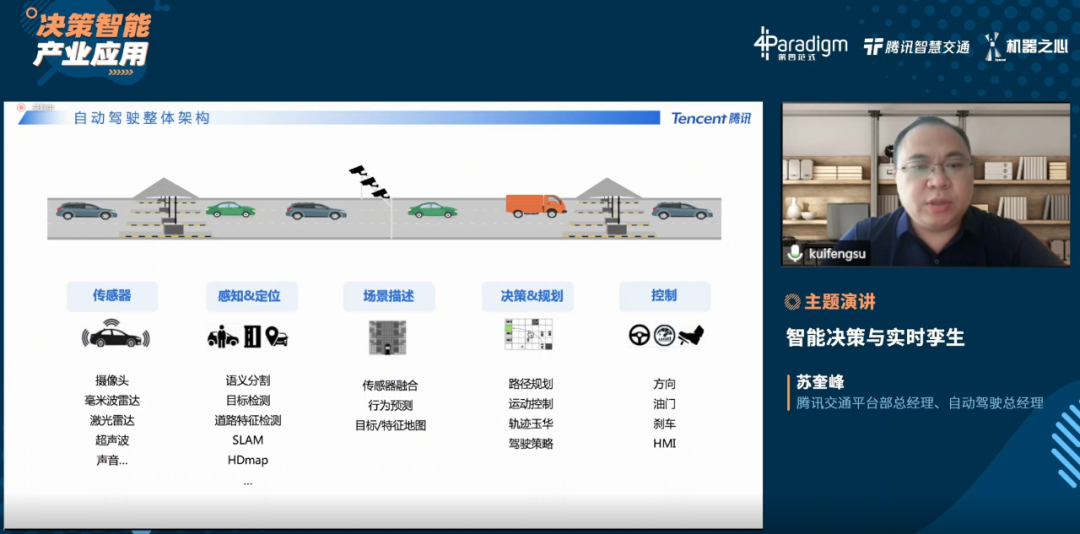This screenshot has width=1080, height=534.
Task: Click the 传感器融合 list item
Action: 391,385
